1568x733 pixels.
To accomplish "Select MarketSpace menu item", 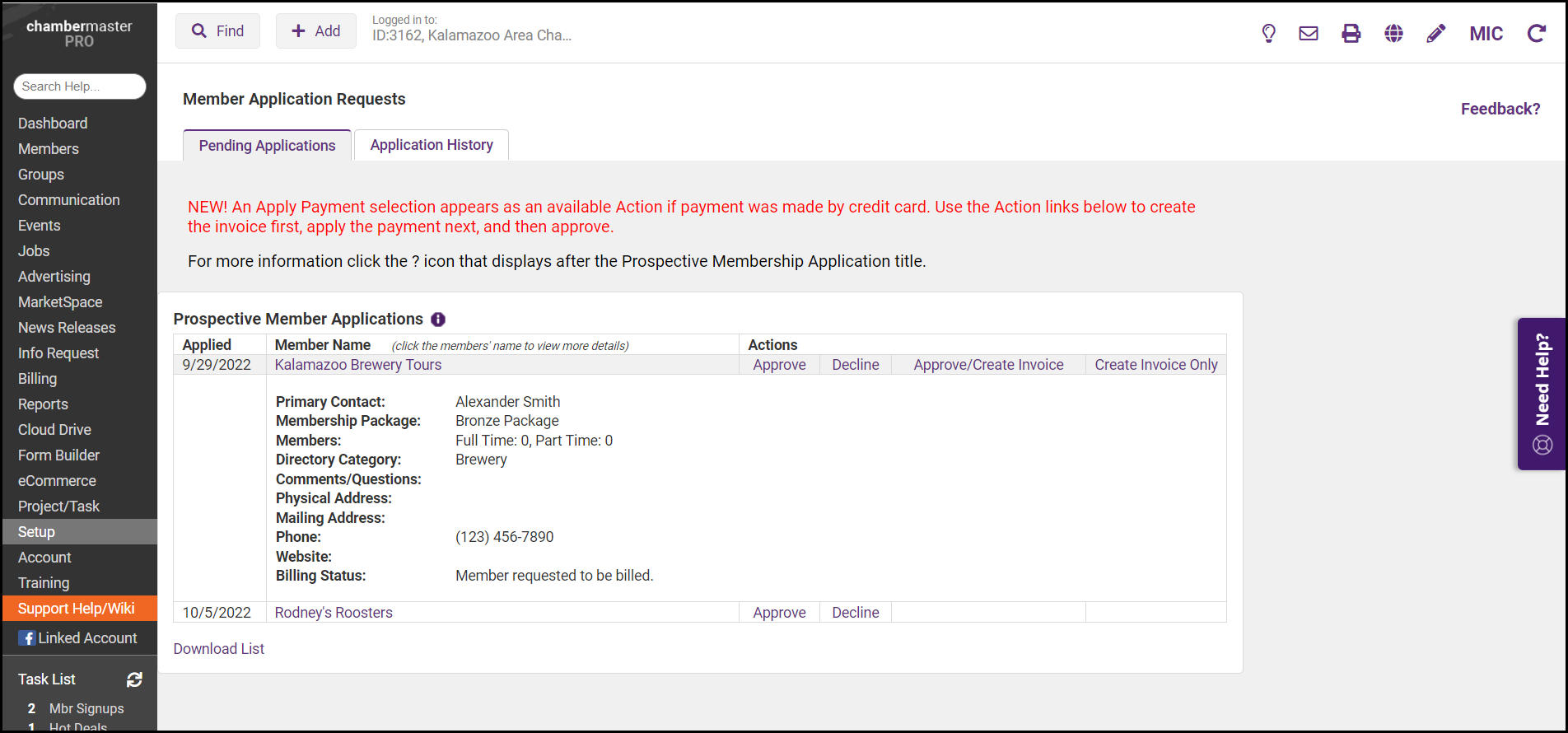I will (60, 302).
